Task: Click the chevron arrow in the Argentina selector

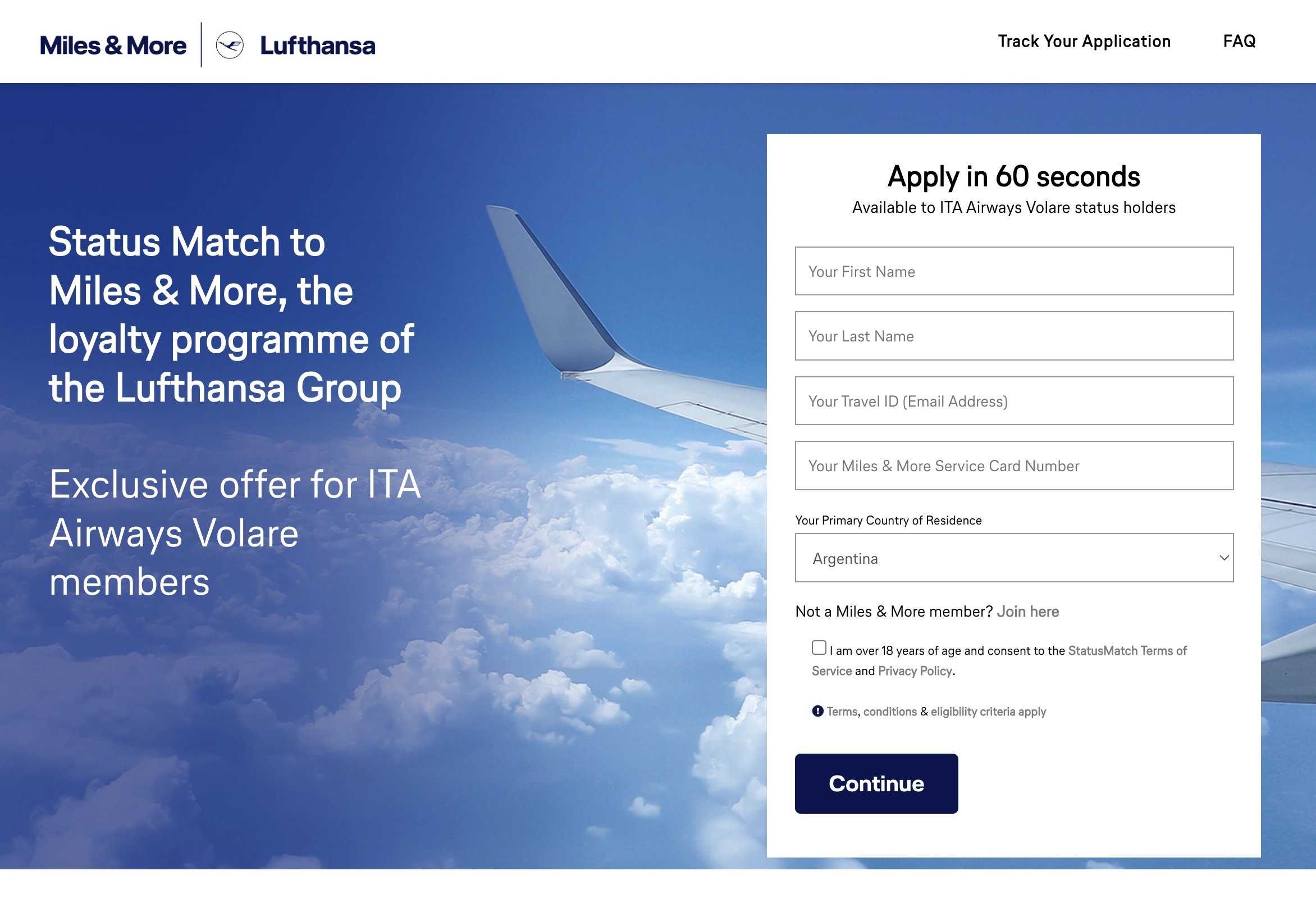Action: coord(1223,558)
